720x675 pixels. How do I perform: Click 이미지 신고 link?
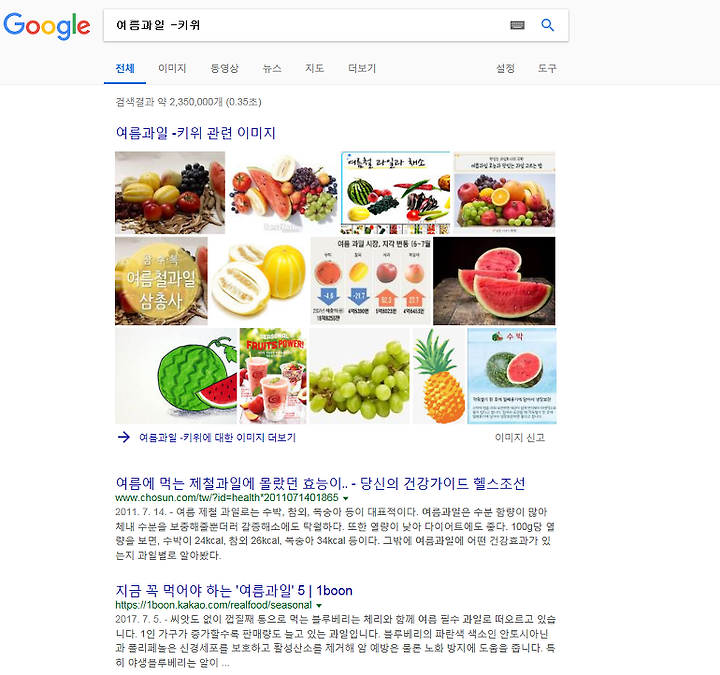[x=520, y=438]
